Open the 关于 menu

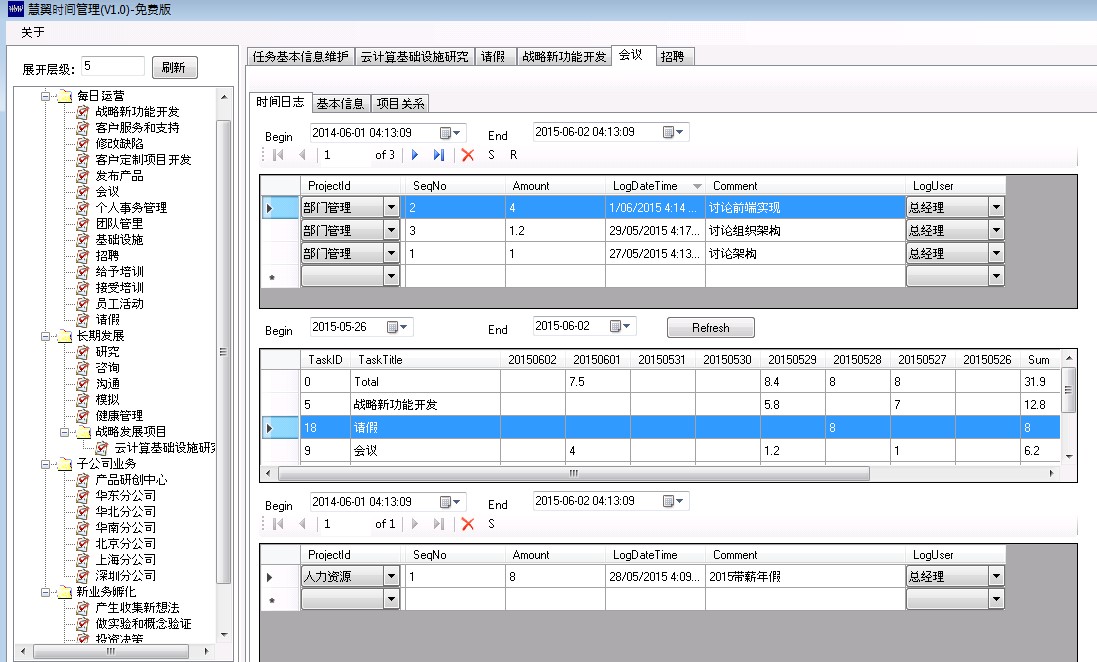click(33, 32)
